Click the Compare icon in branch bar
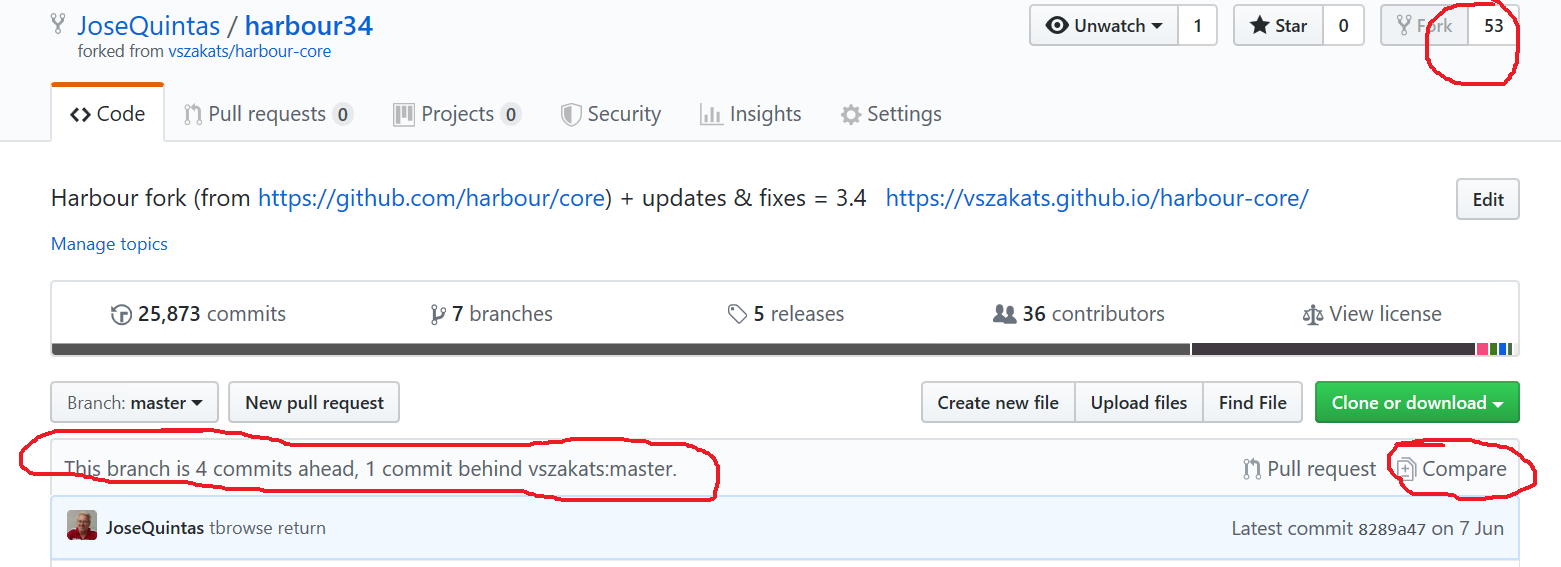The height and width of the screenshot is (567, 1561). 1406,468
